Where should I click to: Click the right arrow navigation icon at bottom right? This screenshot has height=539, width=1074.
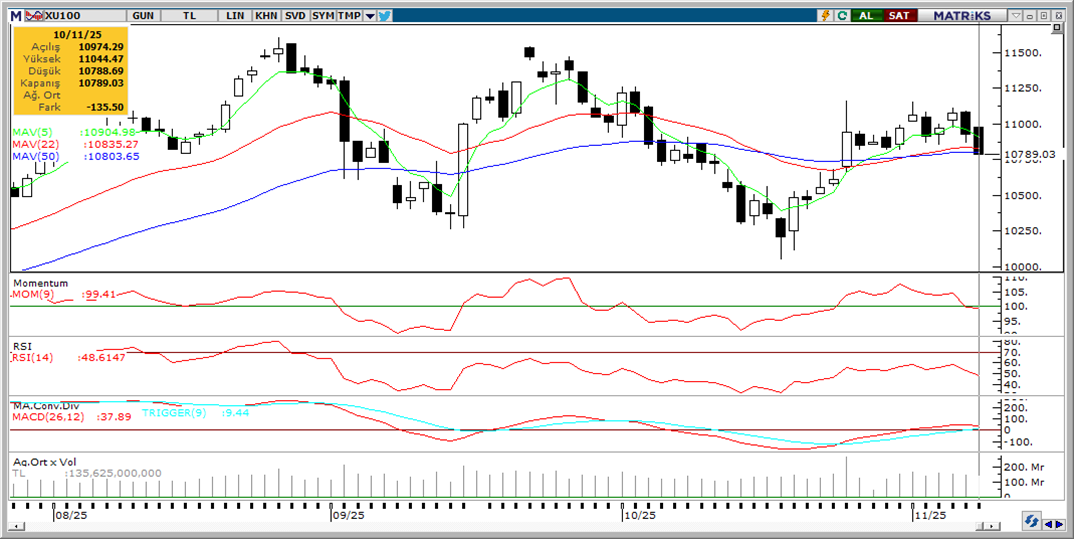[x=1059, y=523]
